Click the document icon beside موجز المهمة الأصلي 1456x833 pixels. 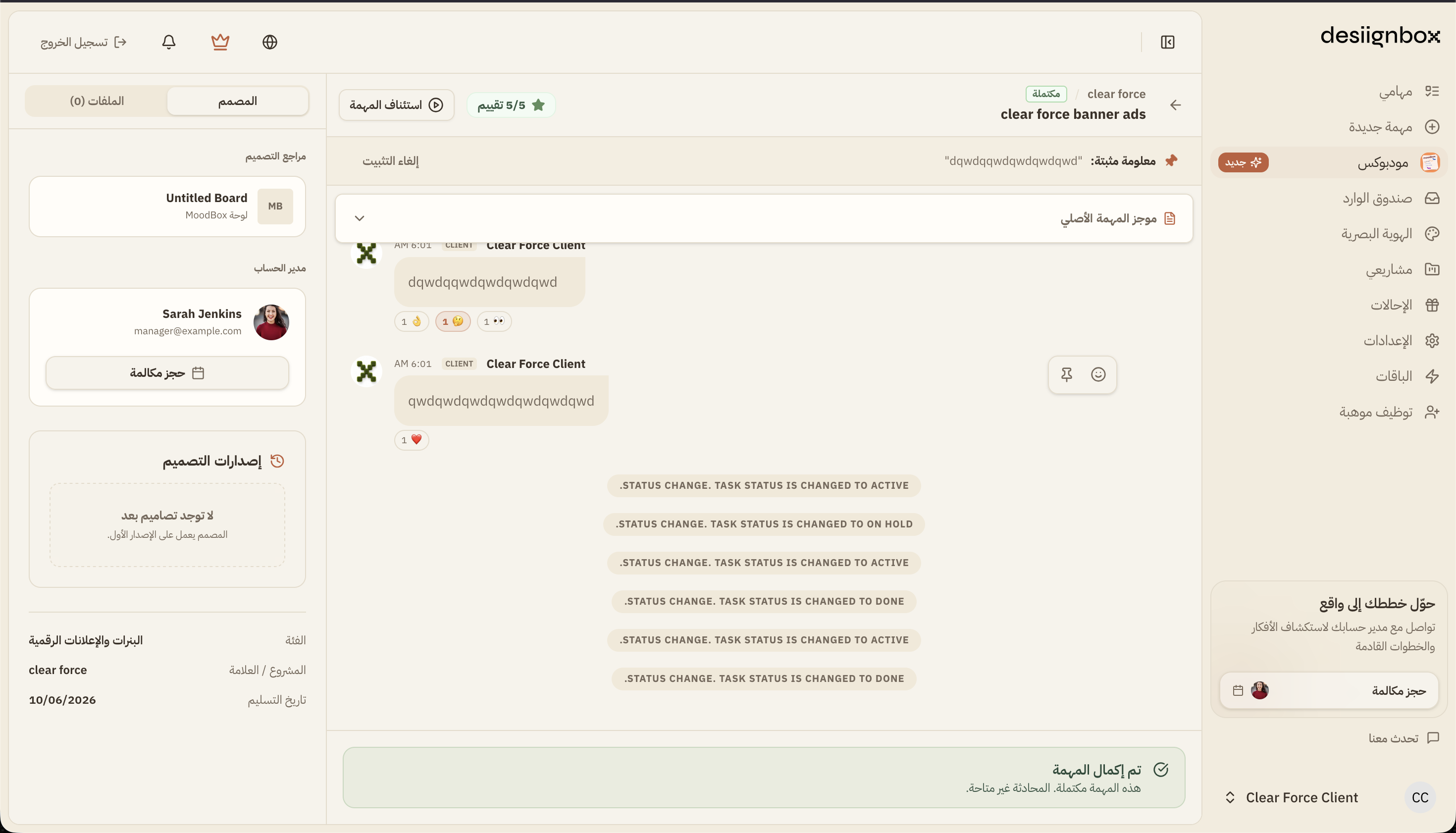[1170, 218]
